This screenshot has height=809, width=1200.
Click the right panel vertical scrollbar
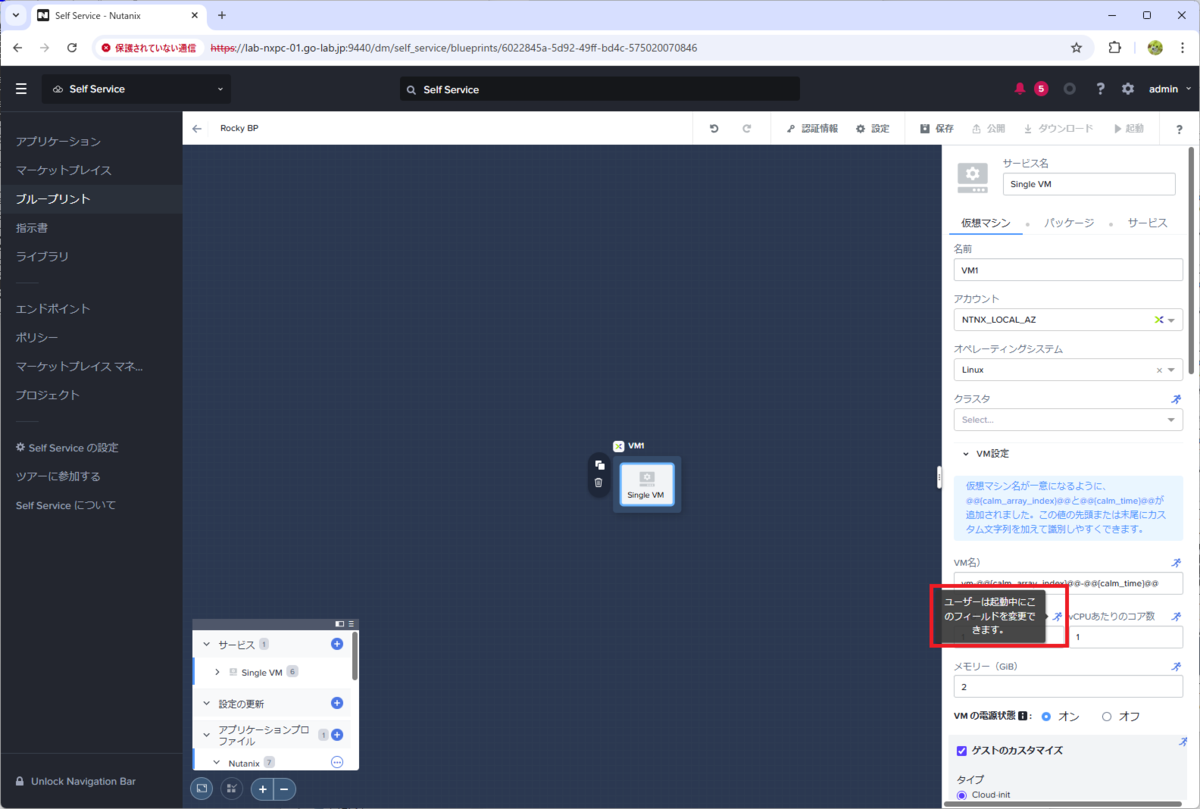pos(1190,260)
